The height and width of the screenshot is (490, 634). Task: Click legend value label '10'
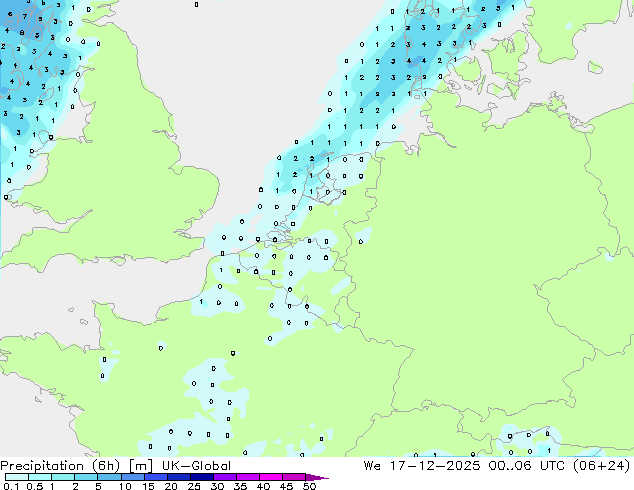125,486
